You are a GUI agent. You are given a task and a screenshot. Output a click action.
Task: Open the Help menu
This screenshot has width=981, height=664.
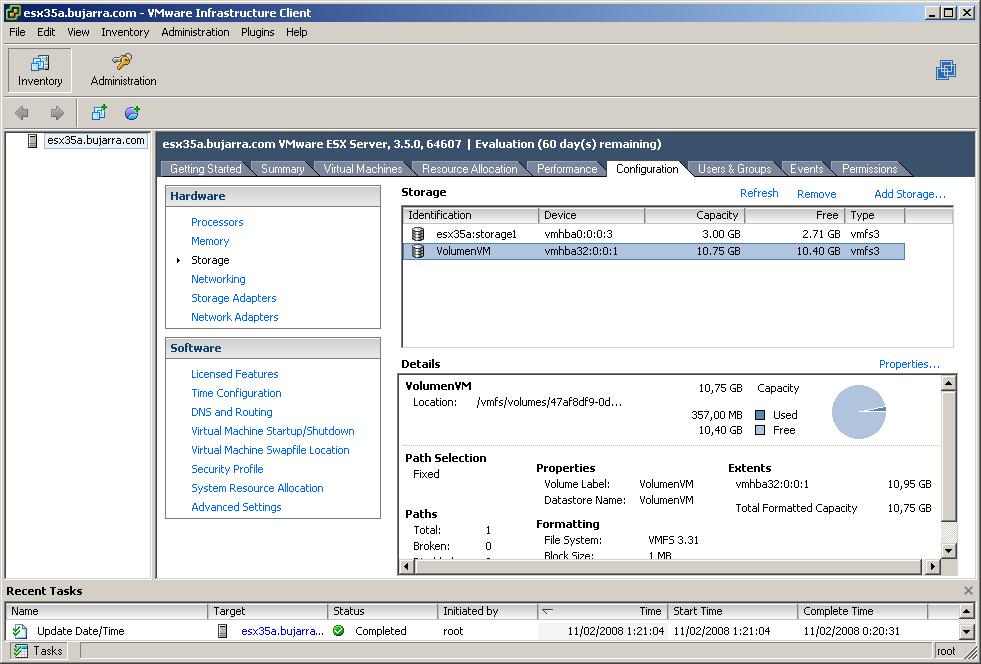tap(297, 32)
